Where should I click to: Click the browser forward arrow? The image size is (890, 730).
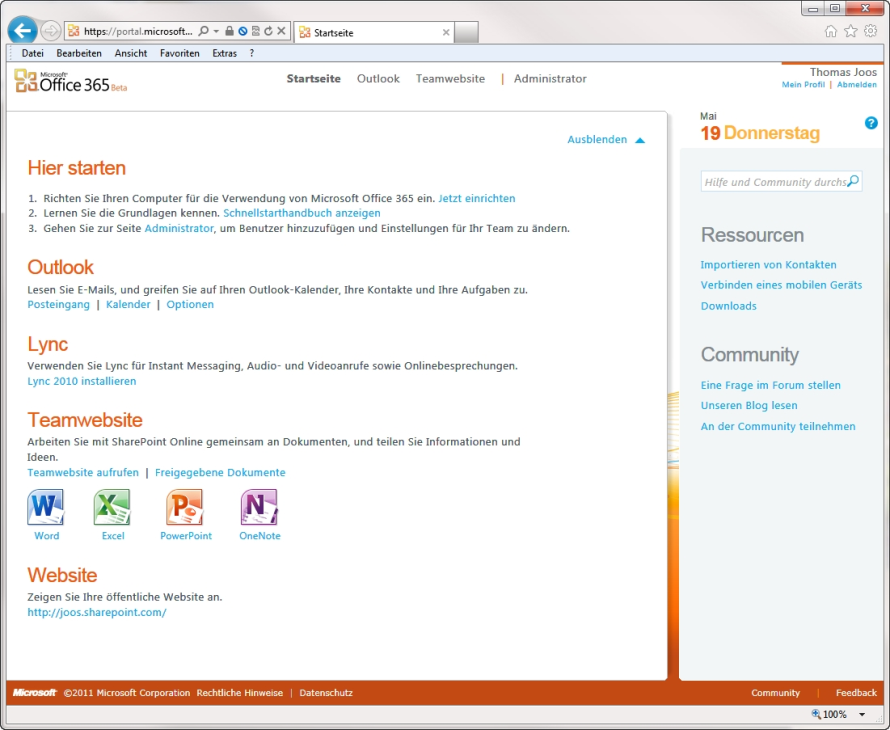pyautogui.click(x=51, y=31)
